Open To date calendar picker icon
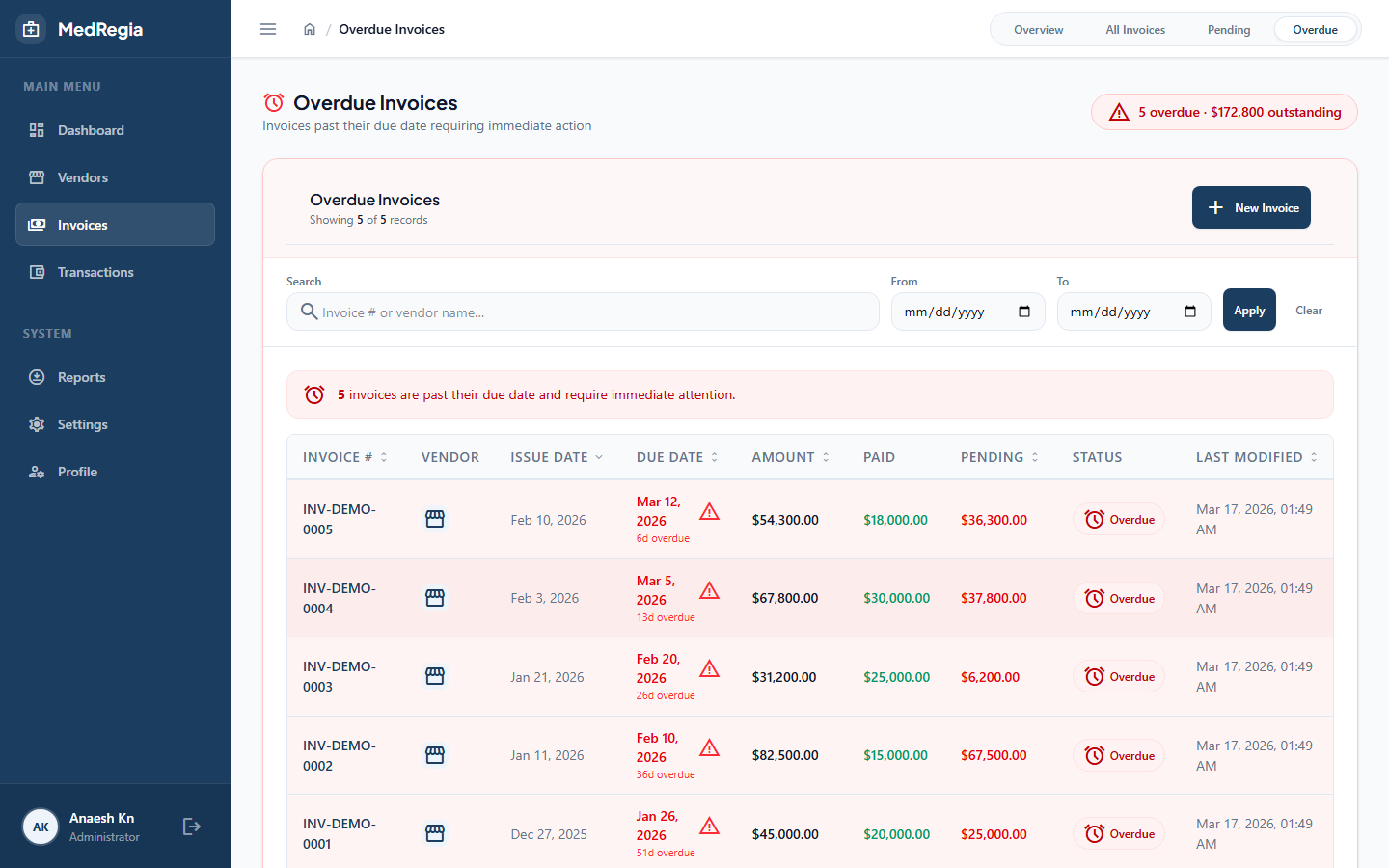1389x868 pixels. coord(1190,312)
